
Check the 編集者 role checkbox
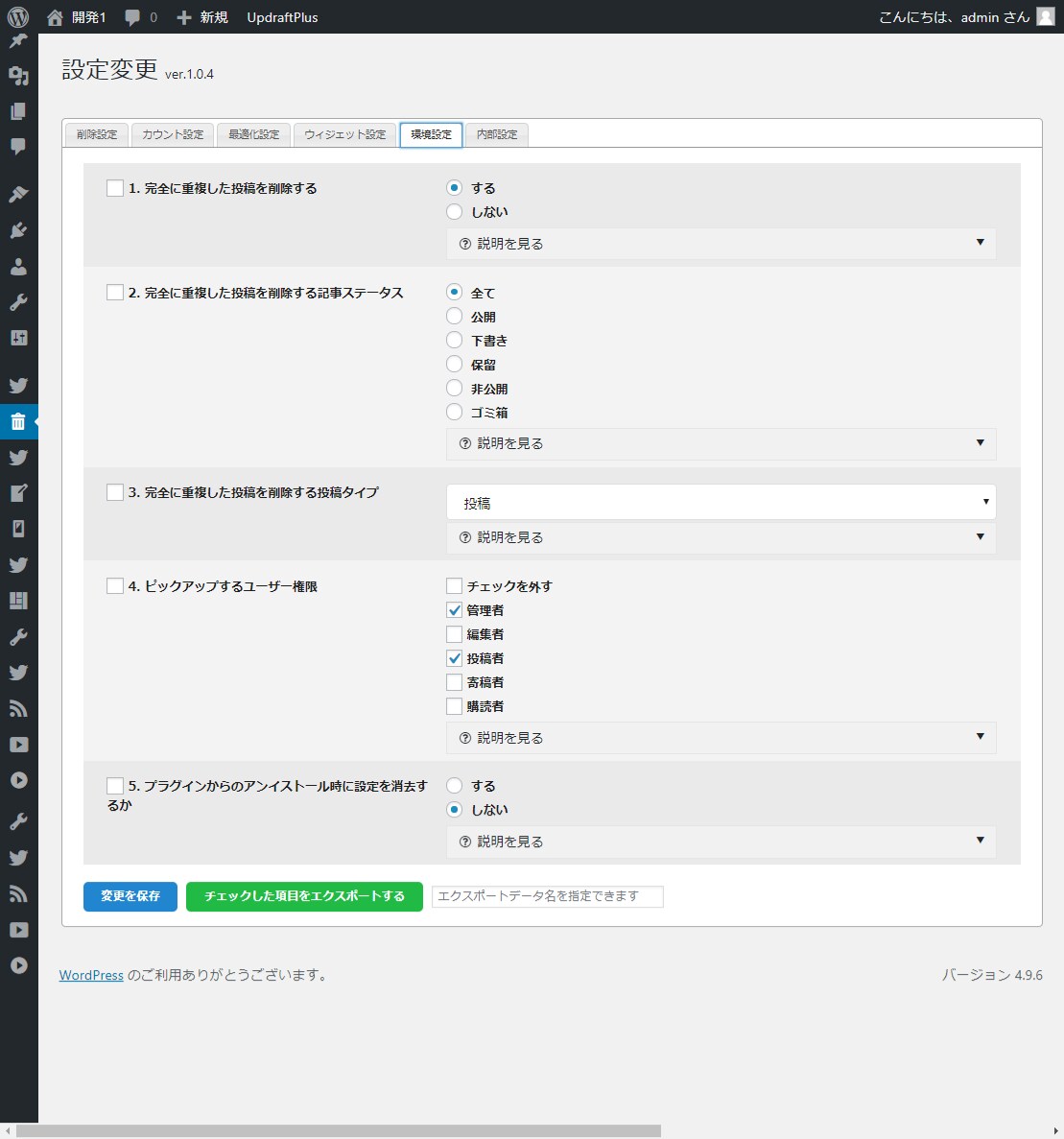pyautogui.click(x=454, y=634)
